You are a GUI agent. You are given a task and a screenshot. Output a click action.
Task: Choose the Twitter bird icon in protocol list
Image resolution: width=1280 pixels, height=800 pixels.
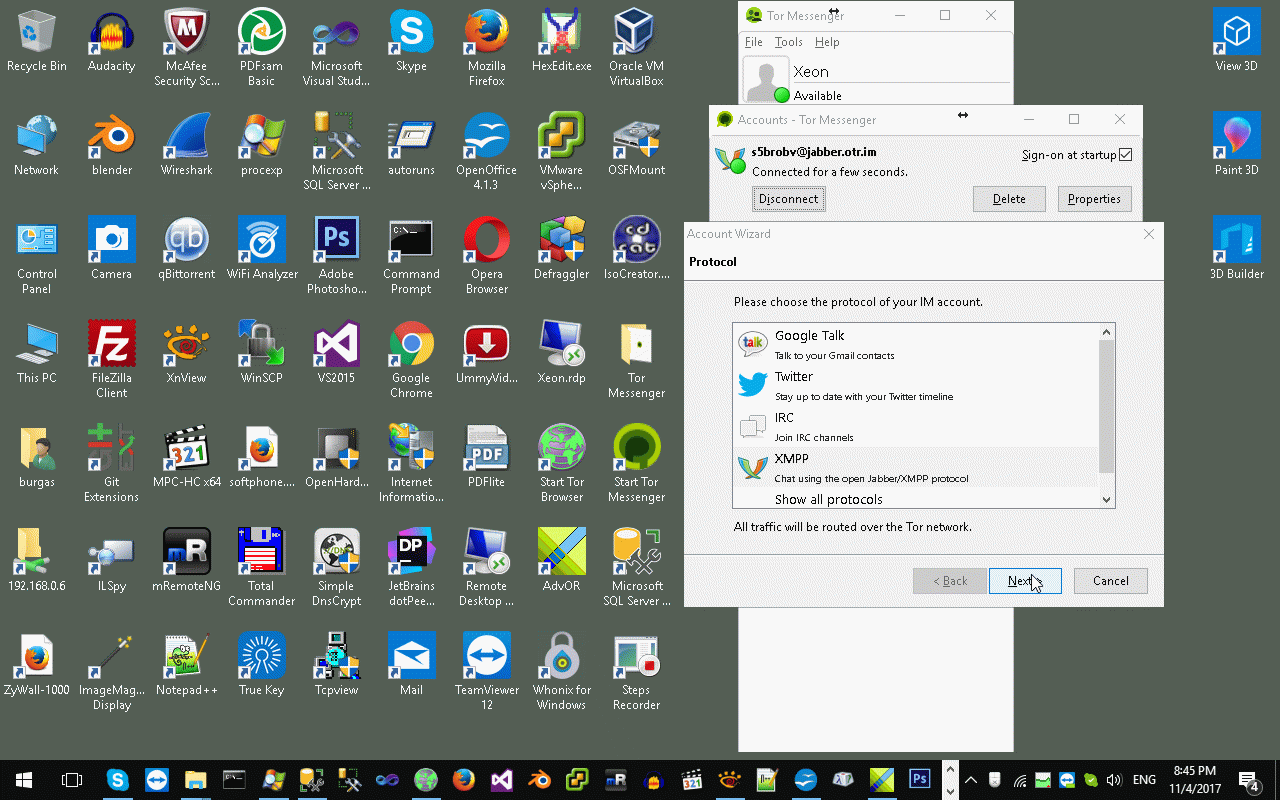(752, 385)
